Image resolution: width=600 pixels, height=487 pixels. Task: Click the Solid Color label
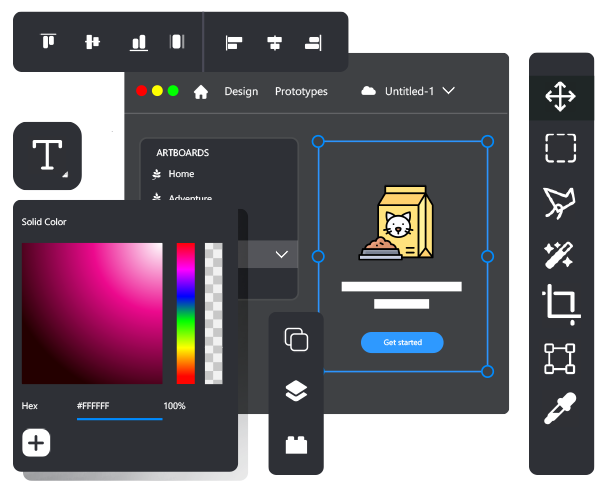pos(44,222)
